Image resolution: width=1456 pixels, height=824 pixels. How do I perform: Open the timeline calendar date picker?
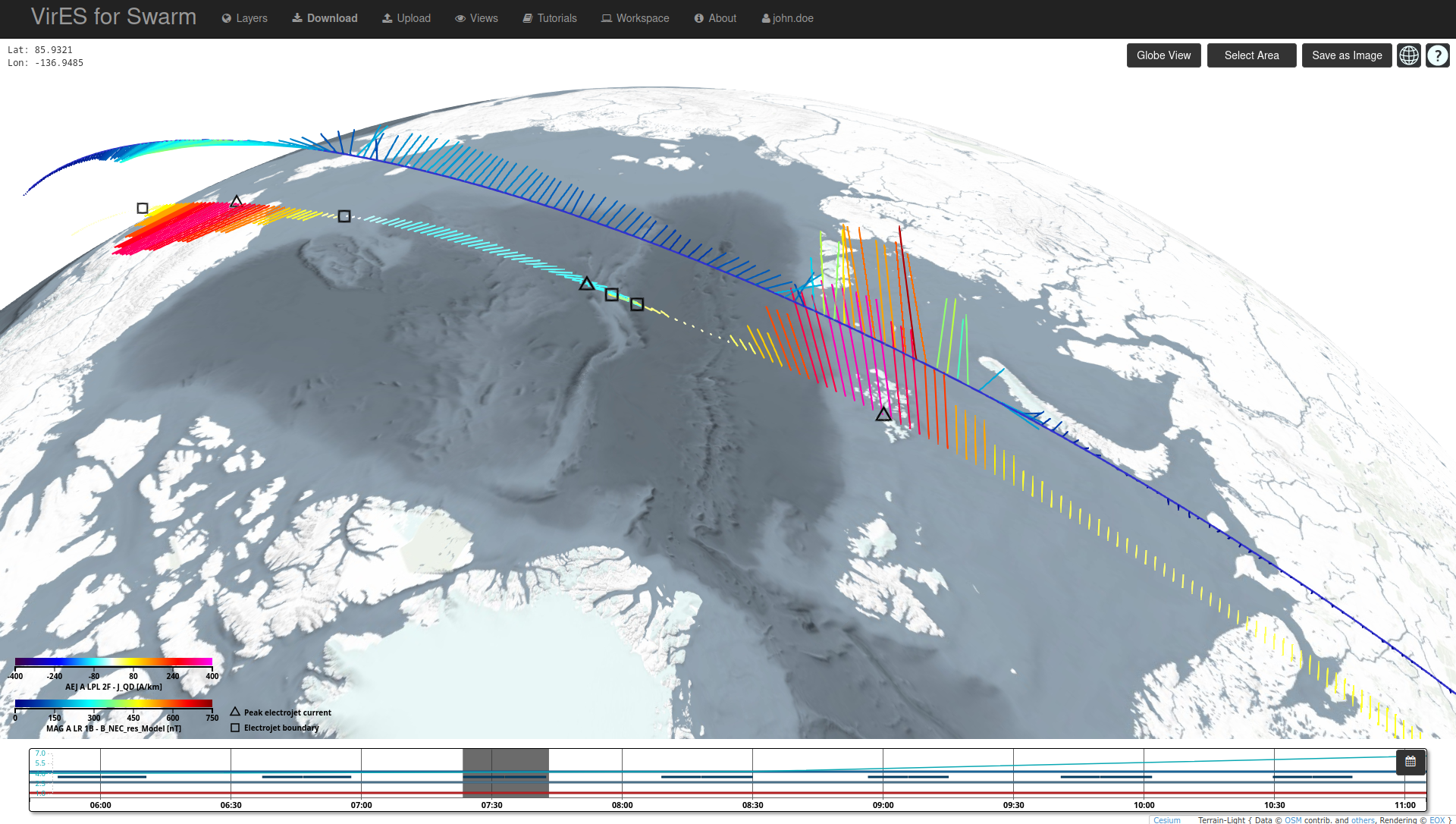[x=1410, y=761]
